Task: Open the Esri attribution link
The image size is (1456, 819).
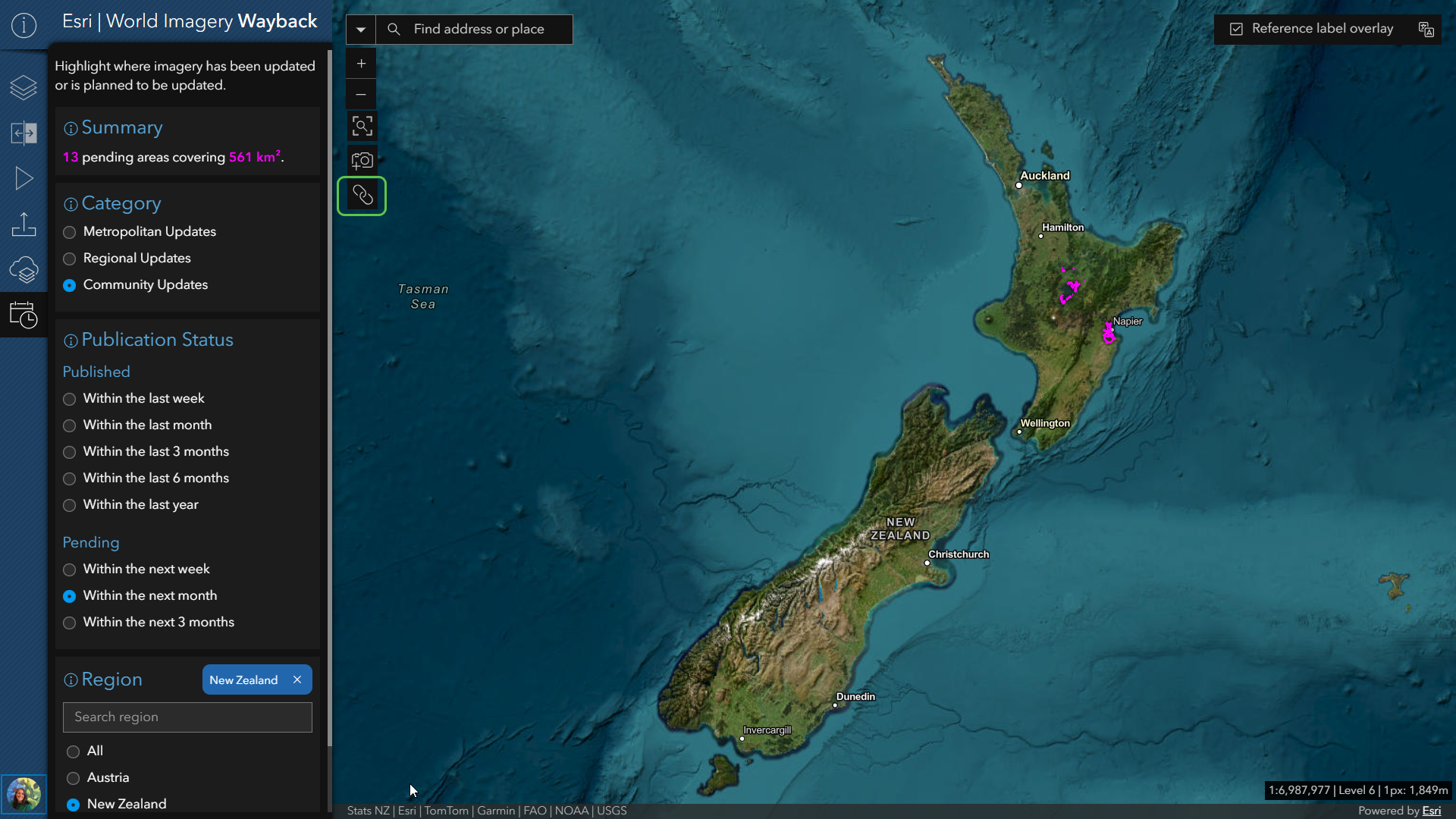Action: point(1432,811)
